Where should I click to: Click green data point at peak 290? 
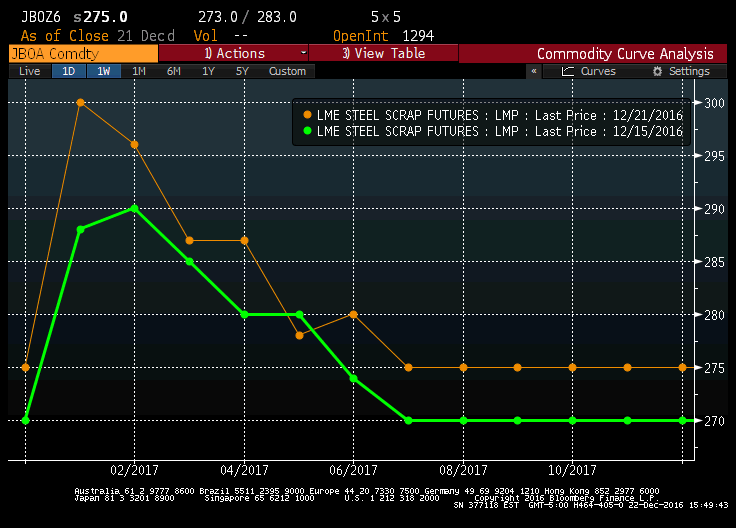[134, 208]
